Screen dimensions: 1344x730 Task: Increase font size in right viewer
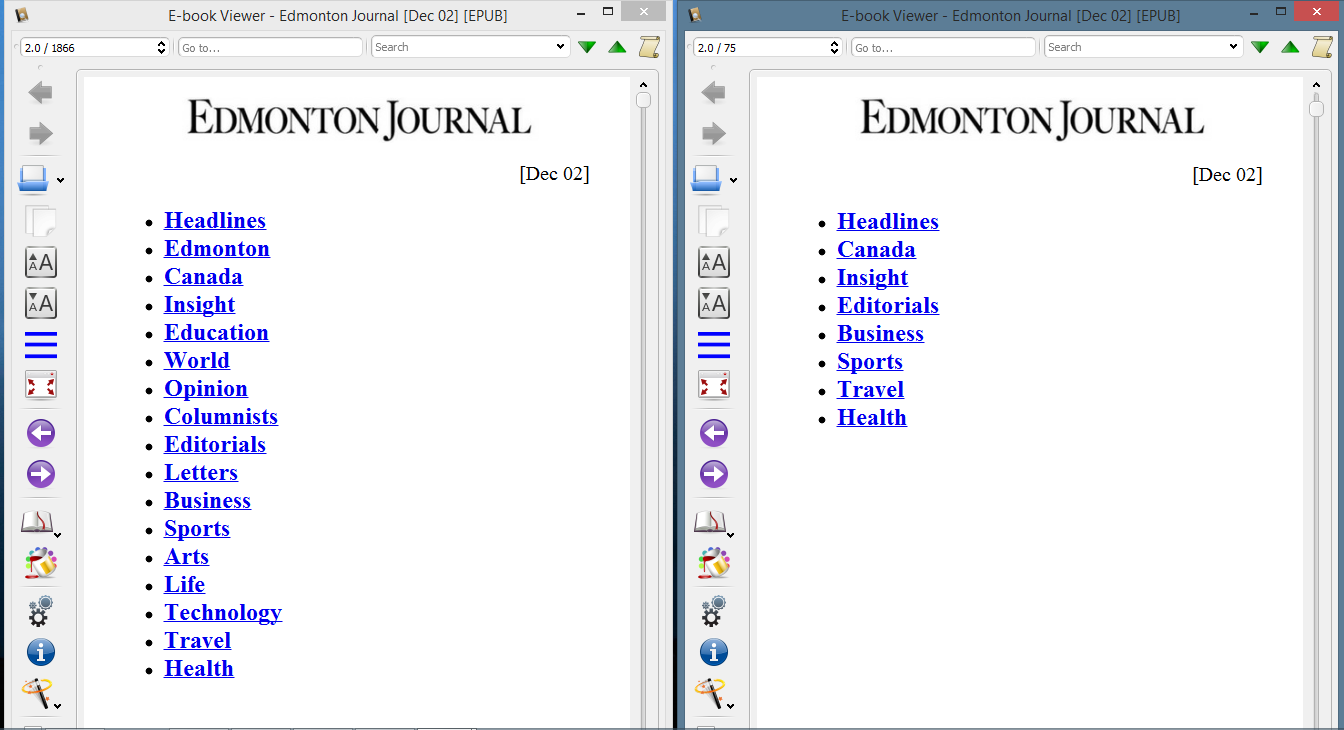714,262
